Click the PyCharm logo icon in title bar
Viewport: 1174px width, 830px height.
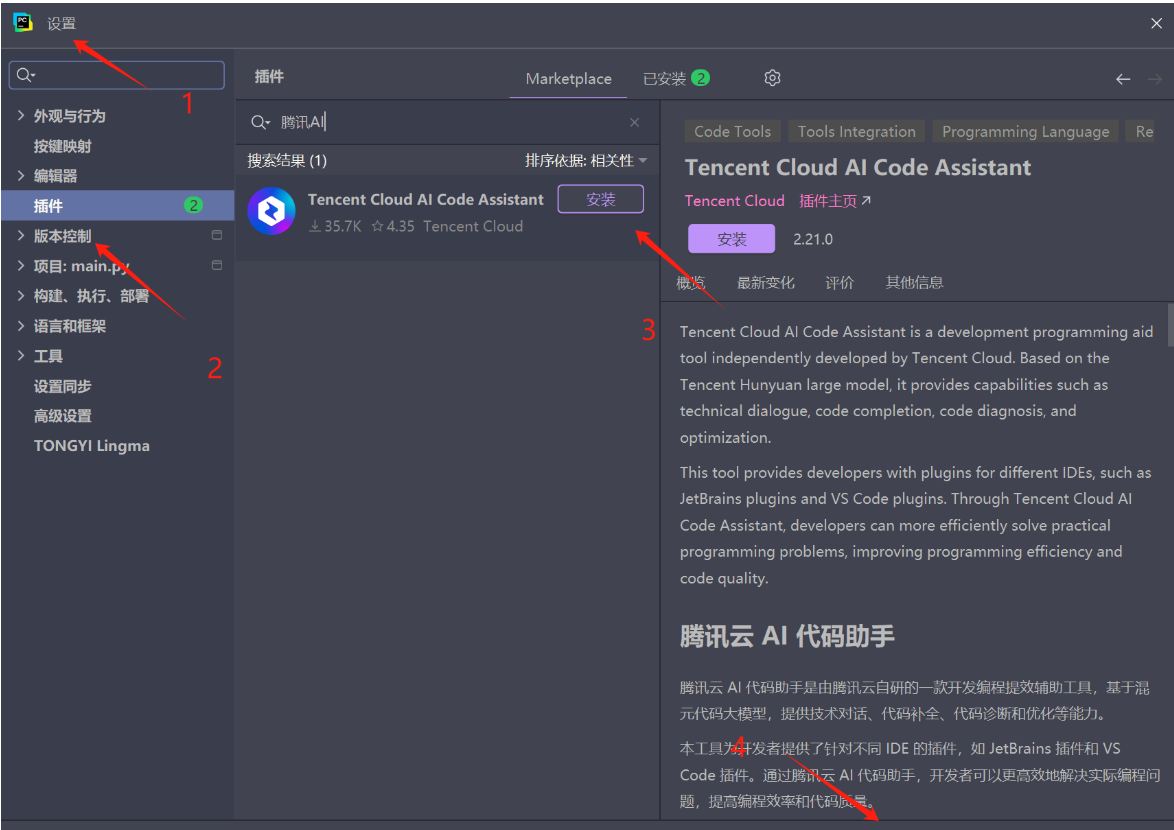23,22
